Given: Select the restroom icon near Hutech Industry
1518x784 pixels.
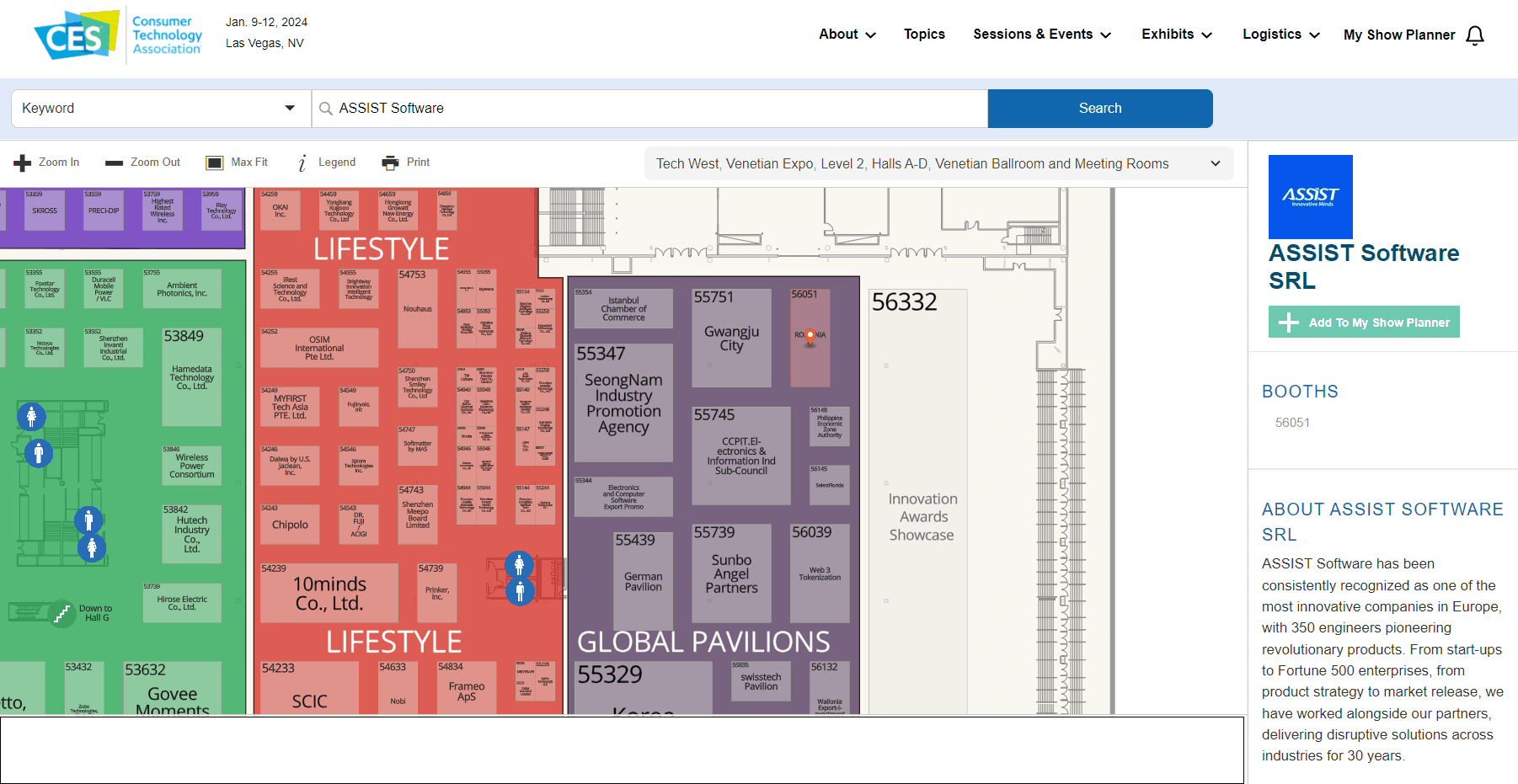Looking at the screenshot, I should coord(88,520).
